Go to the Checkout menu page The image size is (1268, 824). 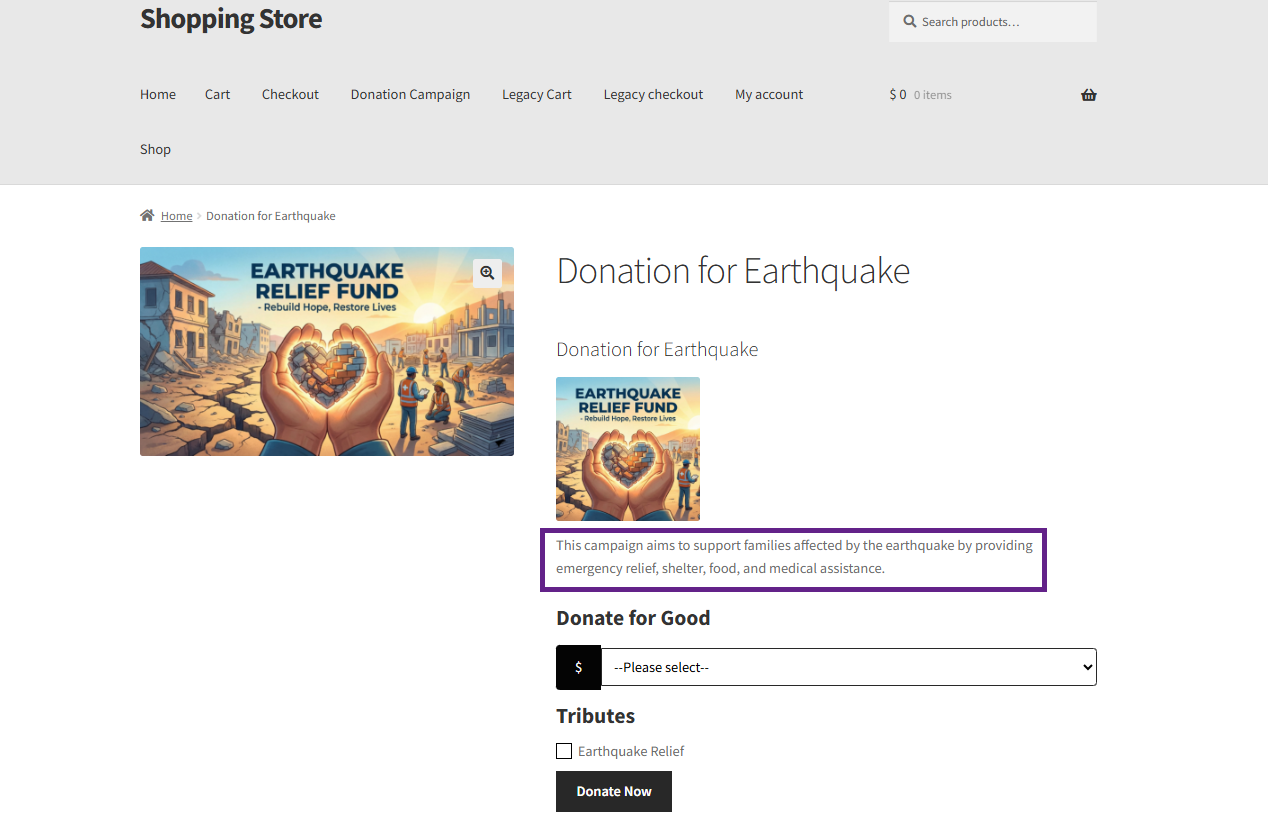290,94
